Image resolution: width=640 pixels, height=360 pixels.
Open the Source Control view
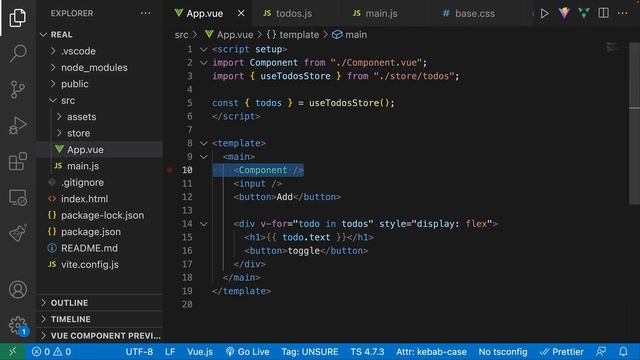(18, 89)
